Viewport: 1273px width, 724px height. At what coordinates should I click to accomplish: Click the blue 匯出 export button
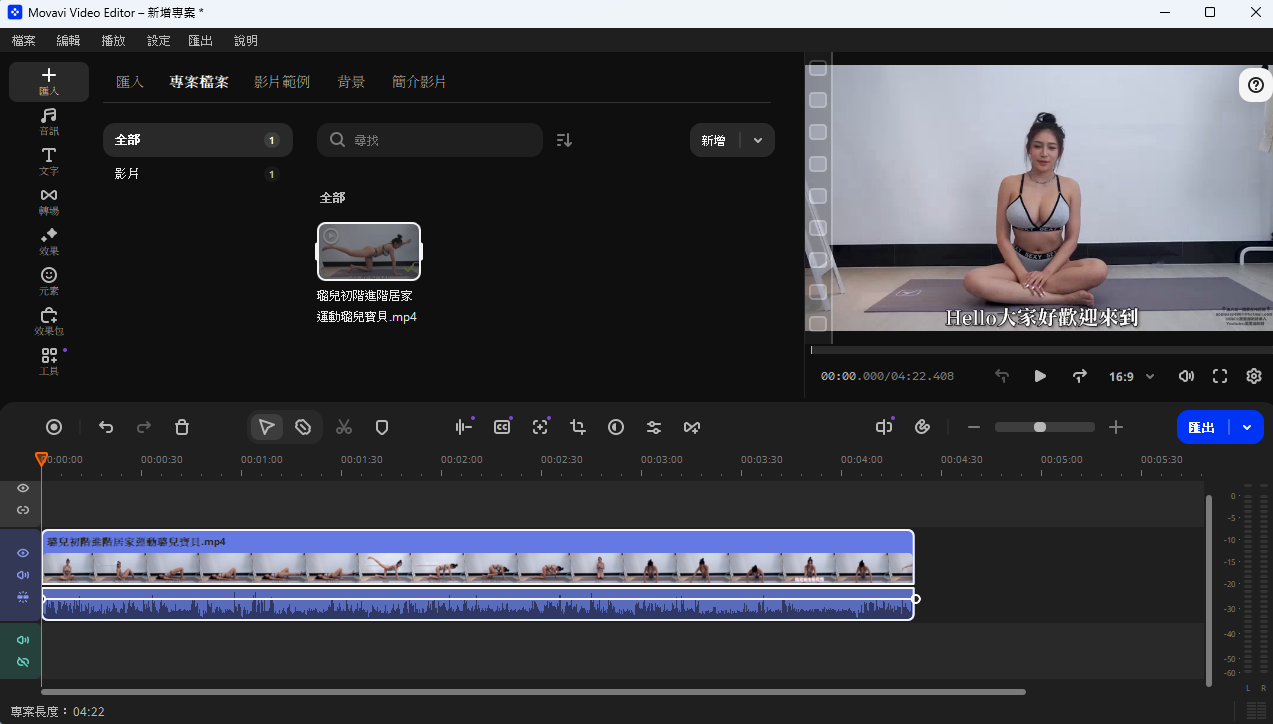[x=1202, y=427]
